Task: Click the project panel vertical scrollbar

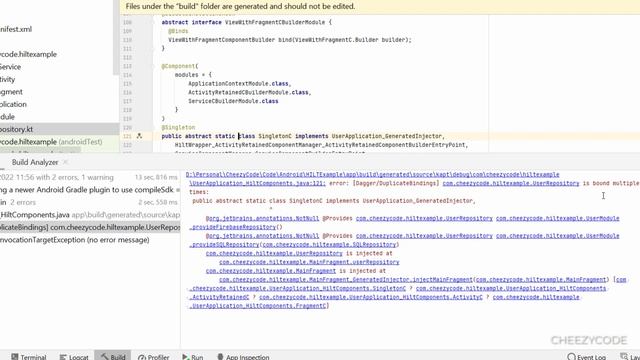Action: coord(116,38)
